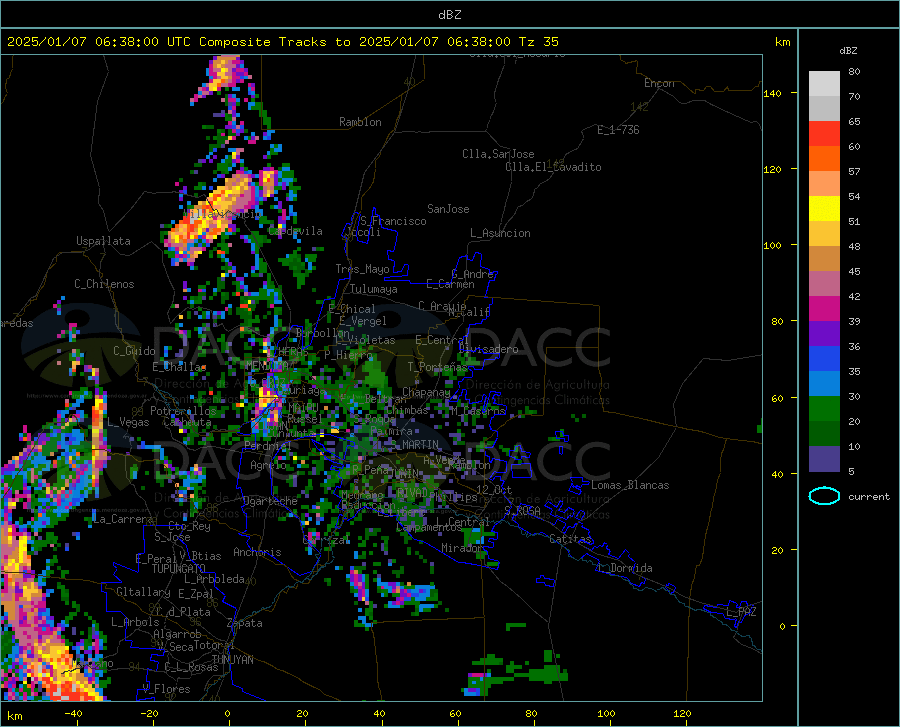Click the Ugarteche map label
Viewport: 900px width, 727px height.
coord(270,501)
